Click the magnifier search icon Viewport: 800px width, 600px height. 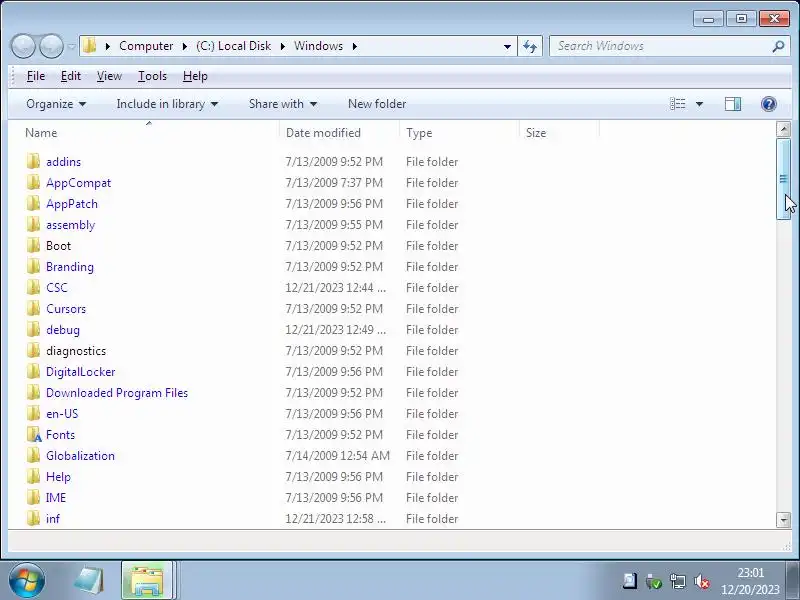pyautogui.click(x=778, y=46)
